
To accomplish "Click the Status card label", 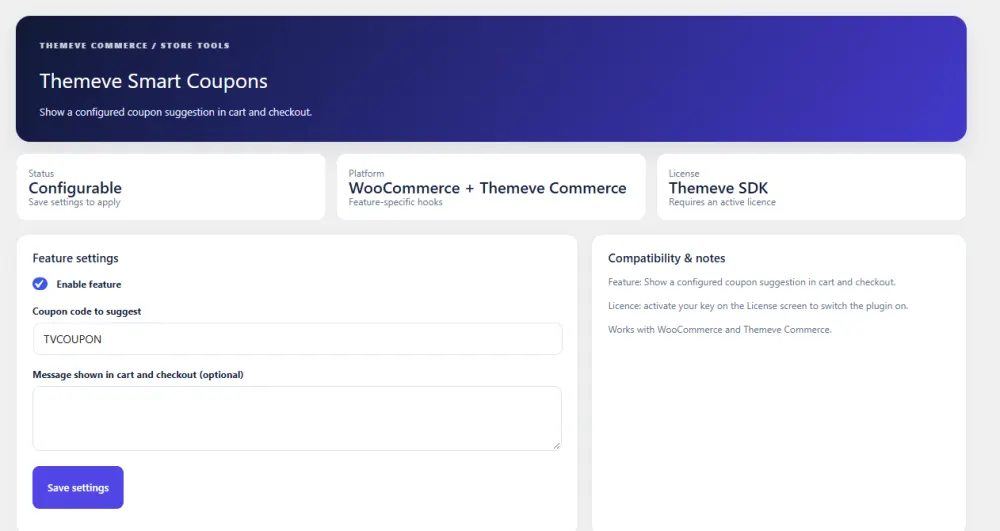I will click(x=41, y=173).
